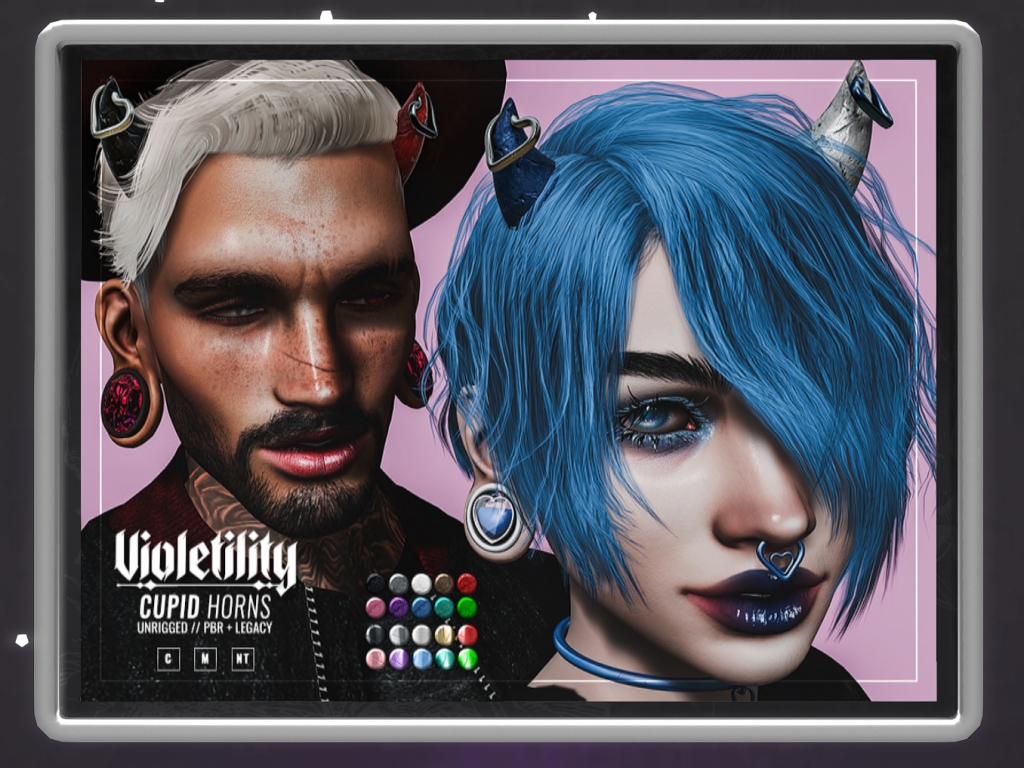The image size is (1024, 768).
Task: Click the M modify permission icon
Action: tap(205, 659)
